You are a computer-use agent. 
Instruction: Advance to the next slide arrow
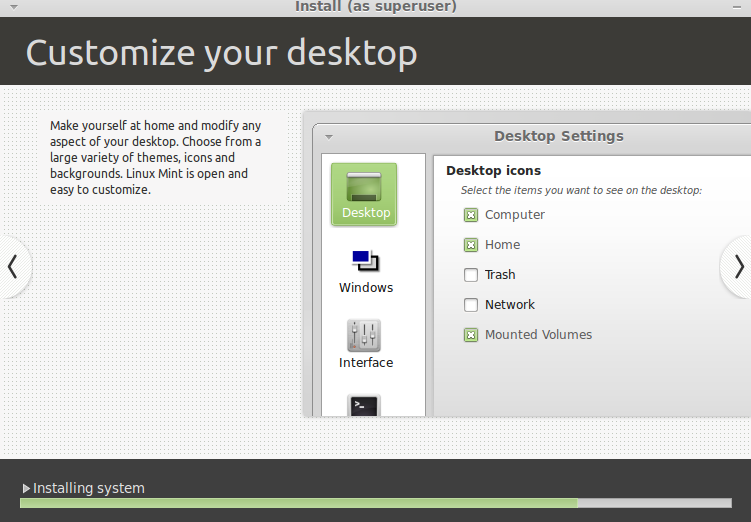(738, 267)
